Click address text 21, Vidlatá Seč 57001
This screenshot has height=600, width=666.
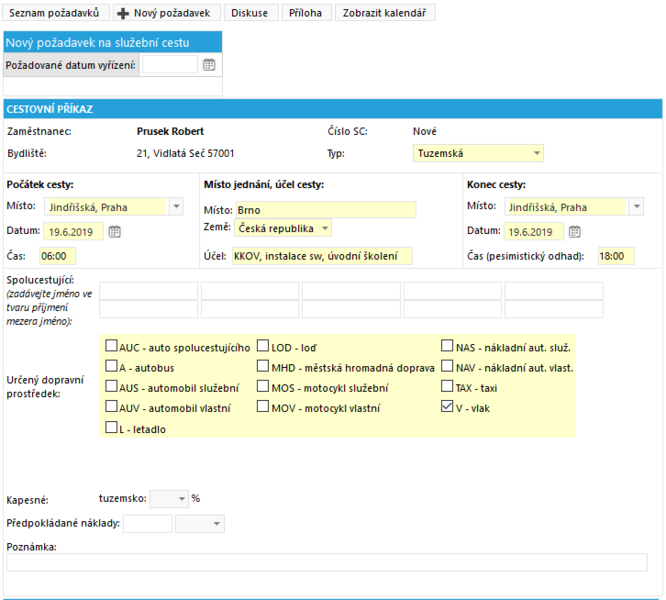point(185,153)
